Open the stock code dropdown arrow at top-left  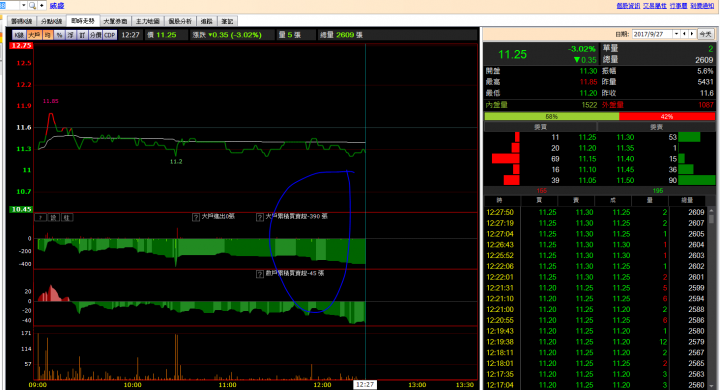(x=23, y=6)
